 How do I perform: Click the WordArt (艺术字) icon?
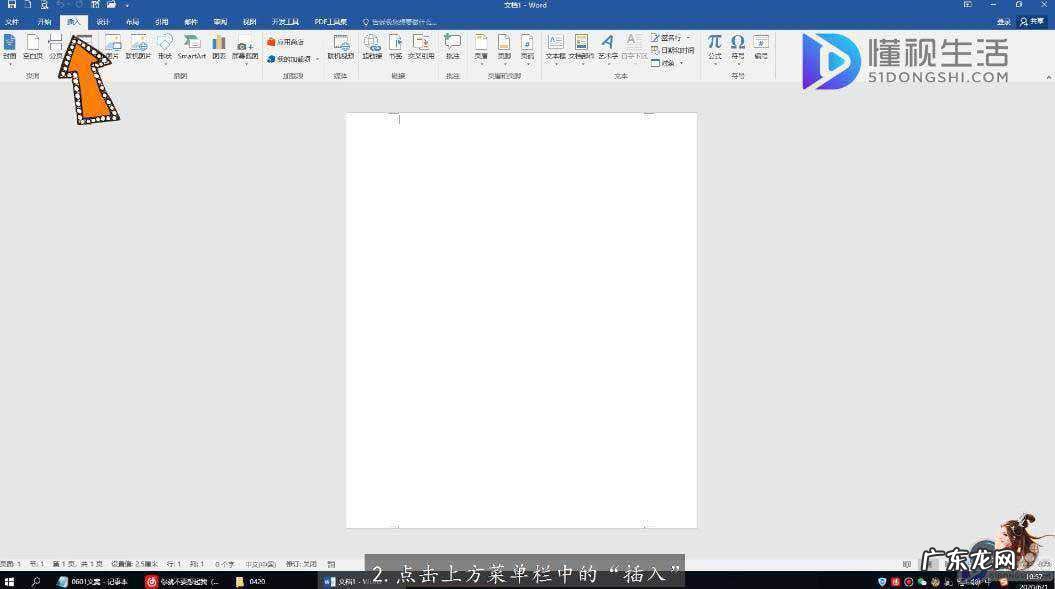click(x=607, y=45)
